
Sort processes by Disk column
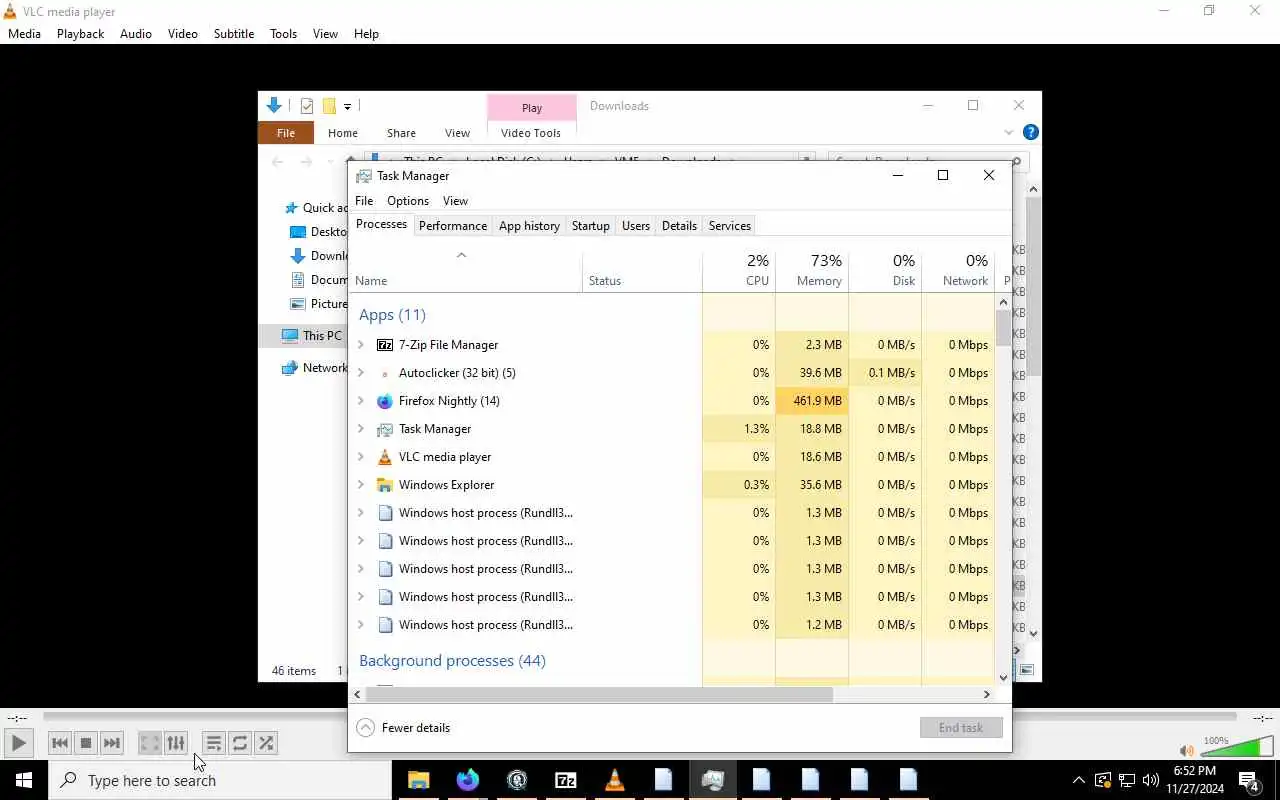click(x=885, y=270)
